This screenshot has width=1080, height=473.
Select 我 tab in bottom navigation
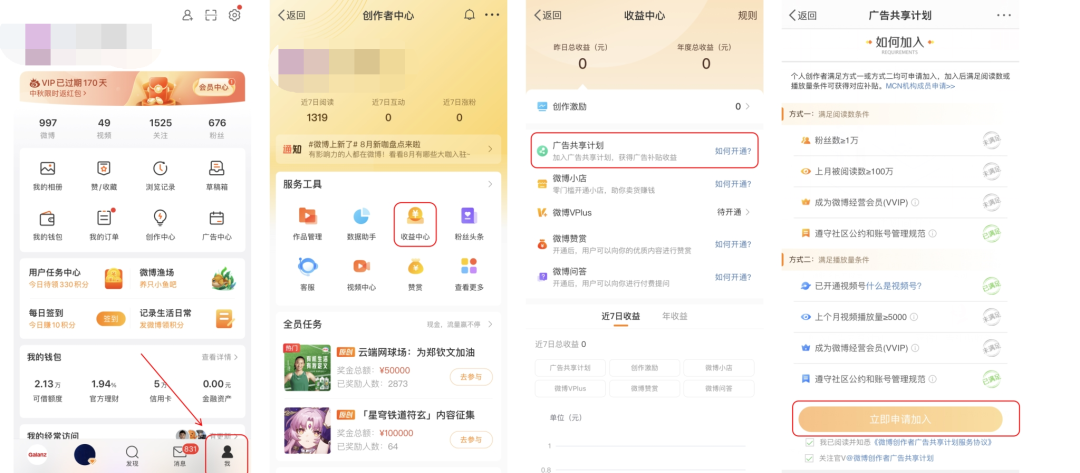tap(227, 455)
